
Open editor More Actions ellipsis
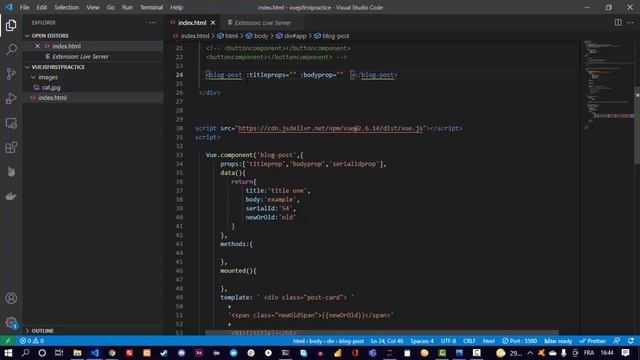(x=630, y=22)
